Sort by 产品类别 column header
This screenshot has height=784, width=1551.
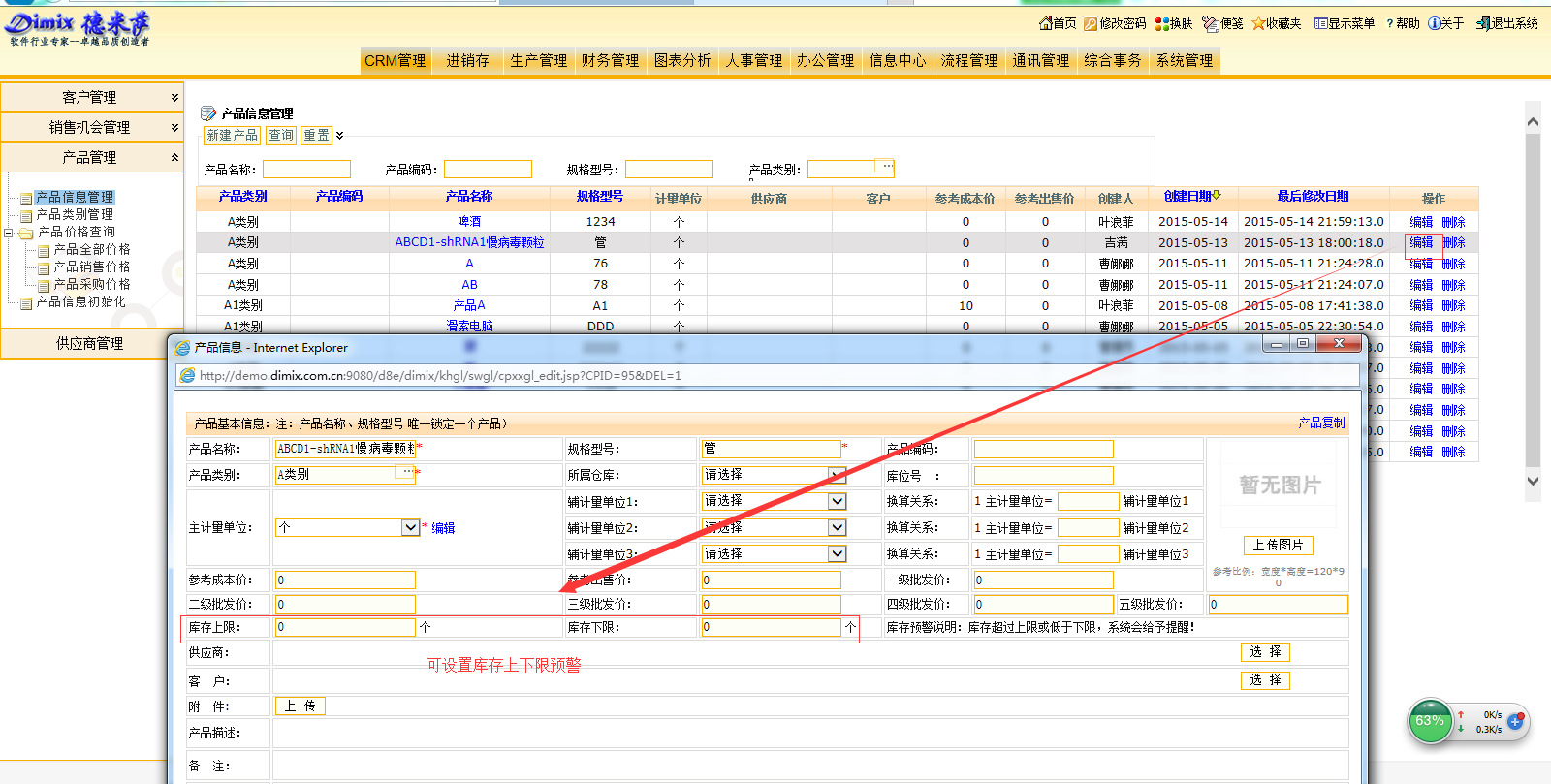click(243, 197)
